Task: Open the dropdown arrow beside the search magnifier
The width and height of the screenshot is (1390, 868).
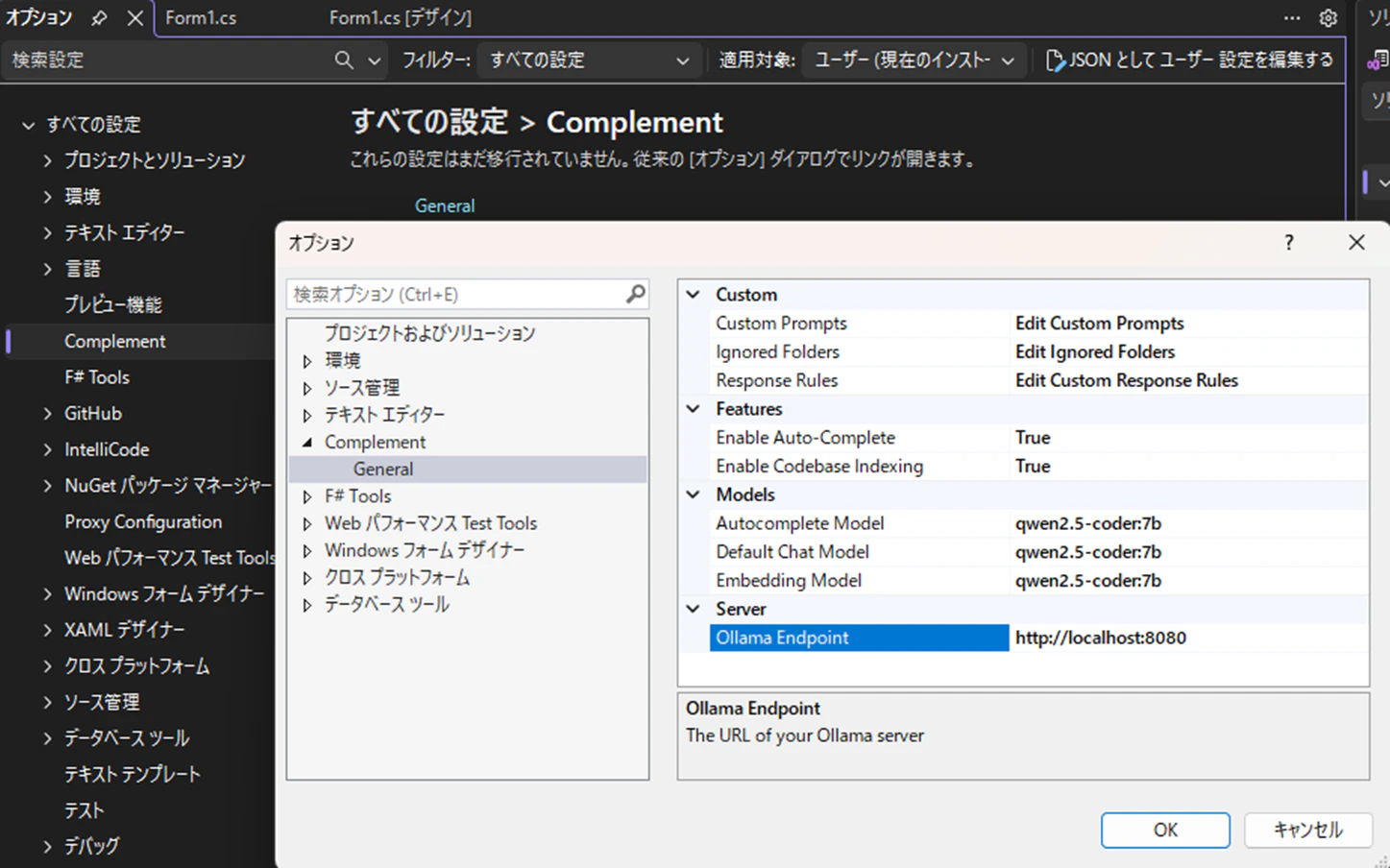Action: click(375, 60)
